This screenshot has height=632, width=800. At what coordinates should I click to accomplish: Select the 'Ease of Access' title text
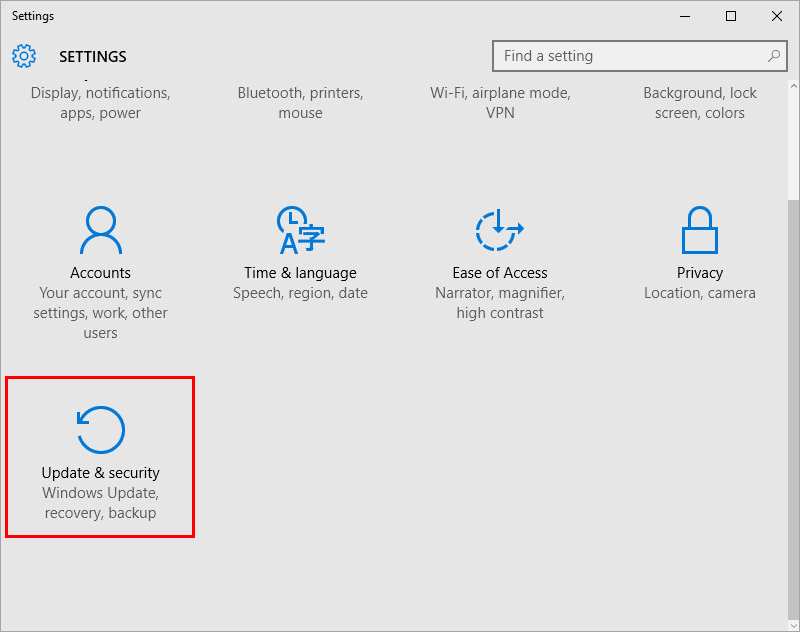500,273
